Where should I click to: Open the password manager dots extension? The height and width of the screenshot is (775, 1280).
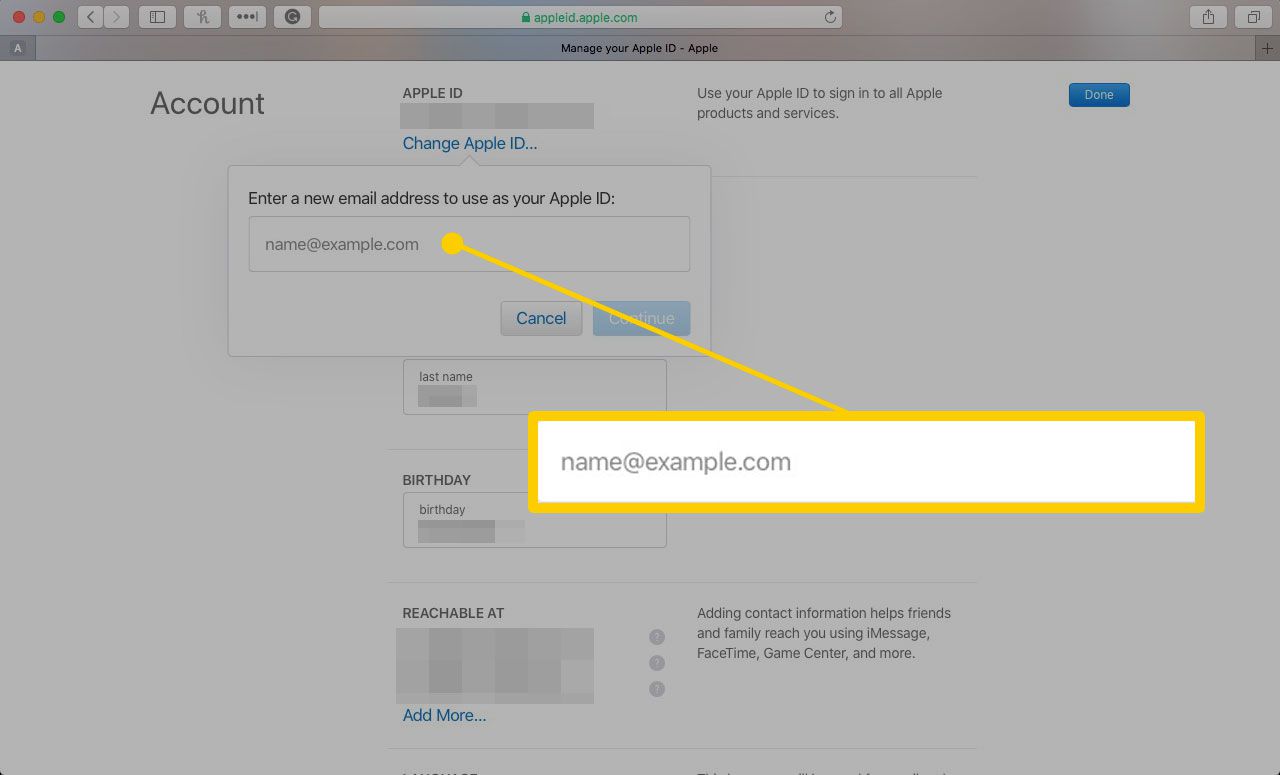[x=247, y=17]
